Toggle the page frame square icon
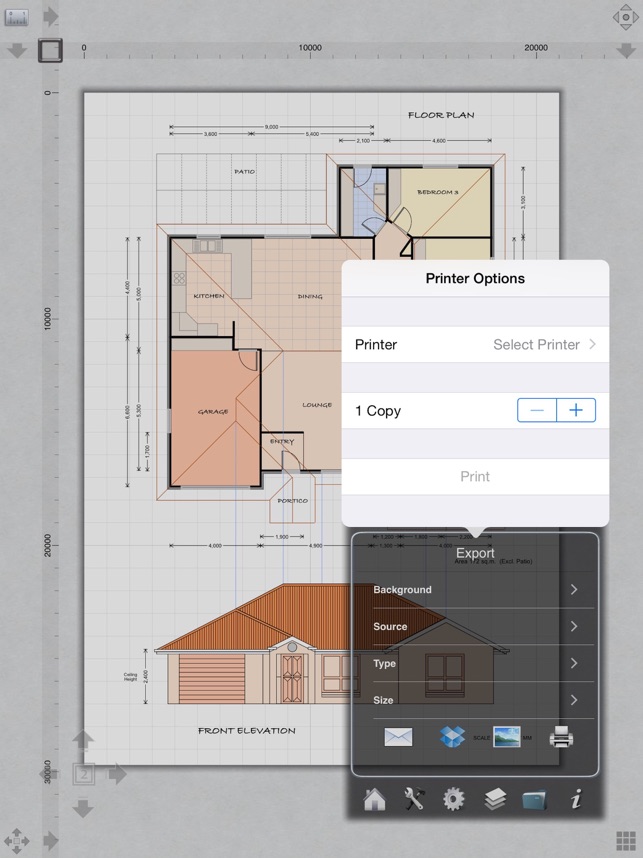Screen dimensions: 643x858 [x=50, y=51]
